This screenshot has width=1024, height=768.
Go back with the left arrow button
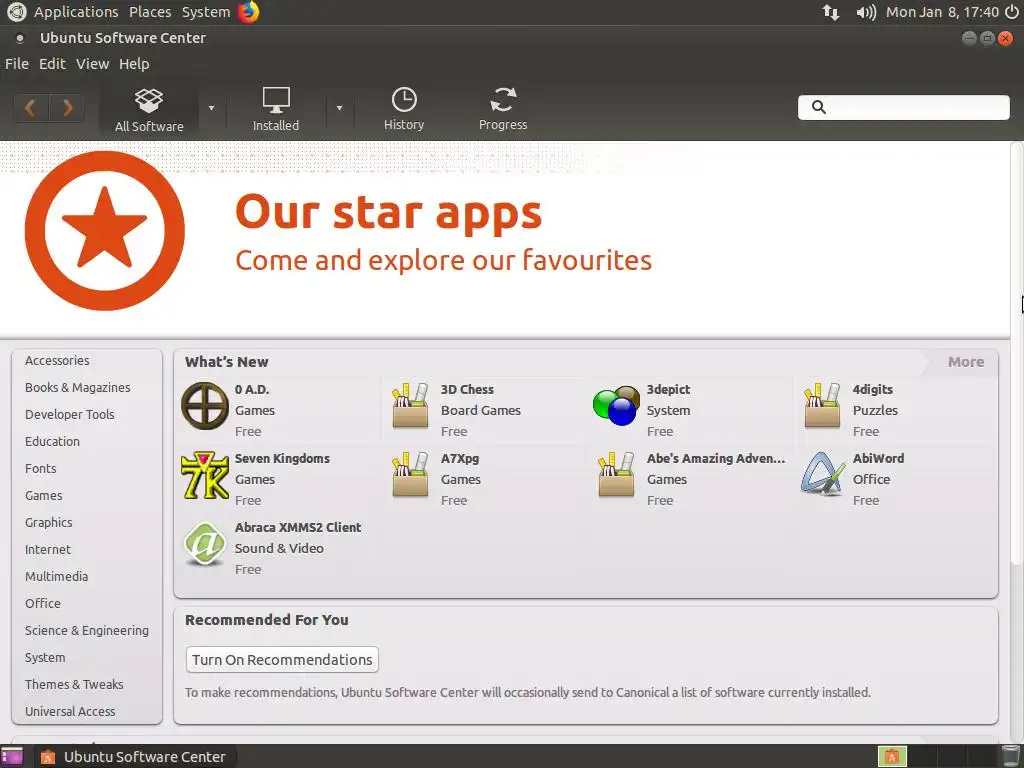click(31, 108)
